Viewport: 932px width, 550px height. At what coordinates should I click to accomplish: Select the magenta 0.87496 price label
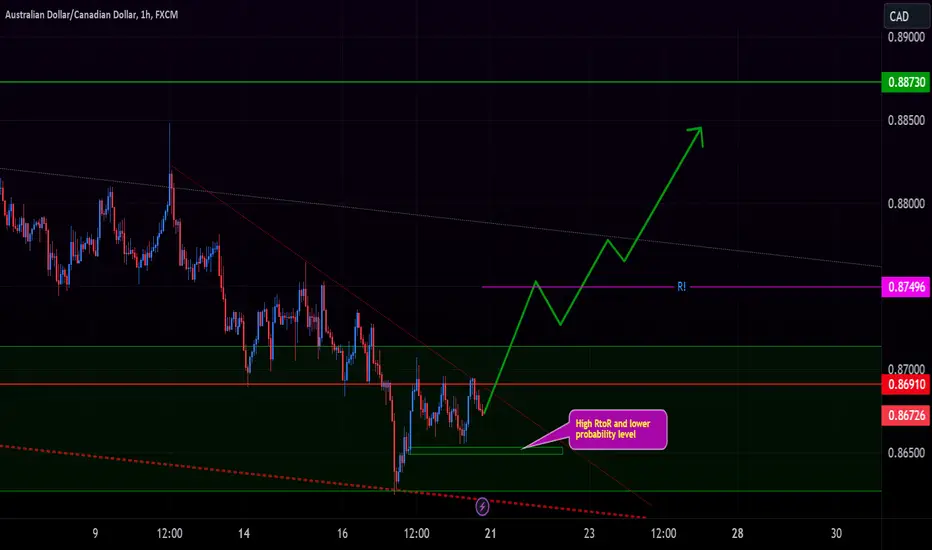tap(906, 287)
